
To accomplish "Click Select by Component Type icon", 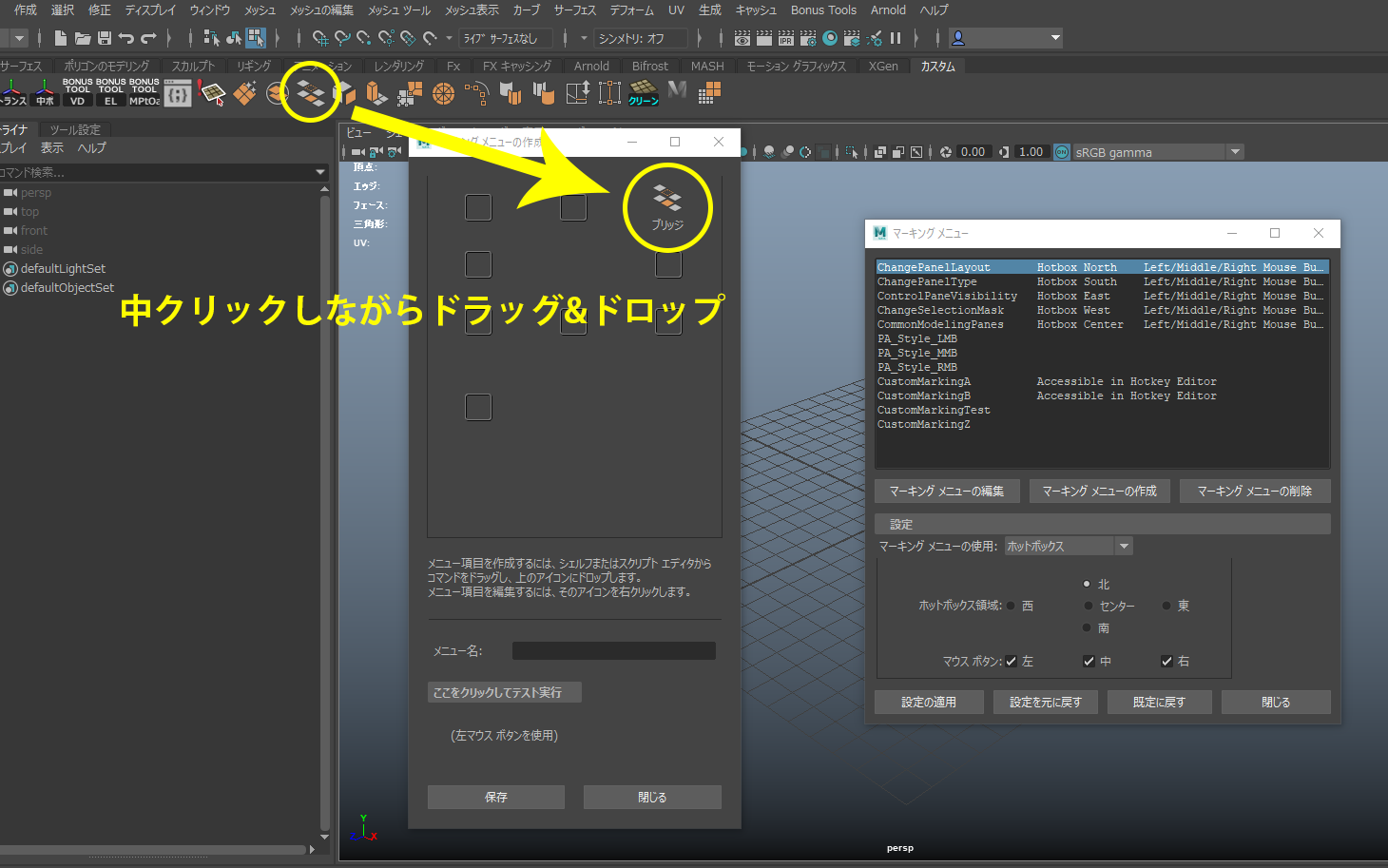I will pos(256,38).
